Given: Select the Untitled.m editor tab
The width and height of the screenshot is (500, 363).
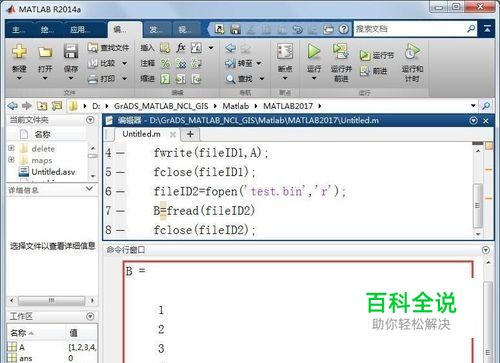Looking at the screenshot, I should 142,134.
